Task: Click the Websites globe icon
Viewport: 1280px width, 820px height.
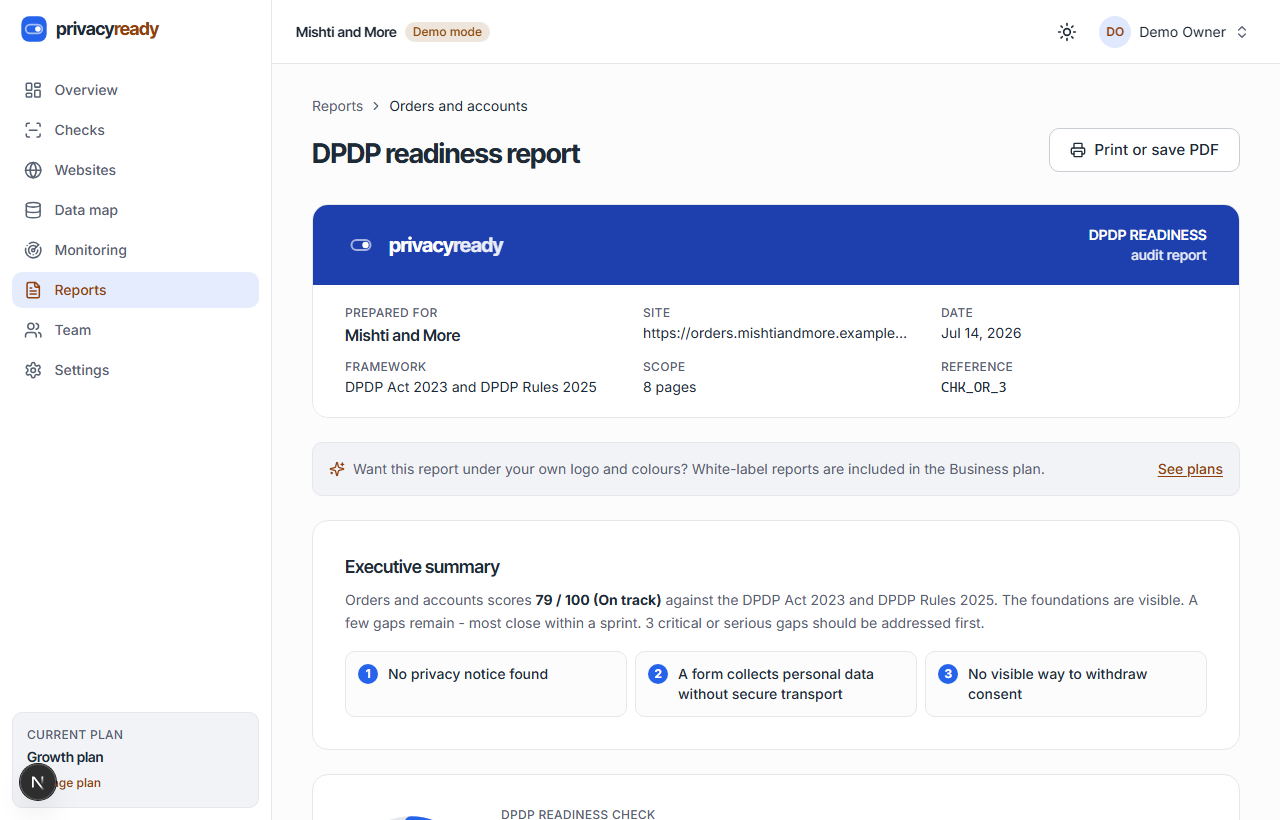Action: pos(33,170)
